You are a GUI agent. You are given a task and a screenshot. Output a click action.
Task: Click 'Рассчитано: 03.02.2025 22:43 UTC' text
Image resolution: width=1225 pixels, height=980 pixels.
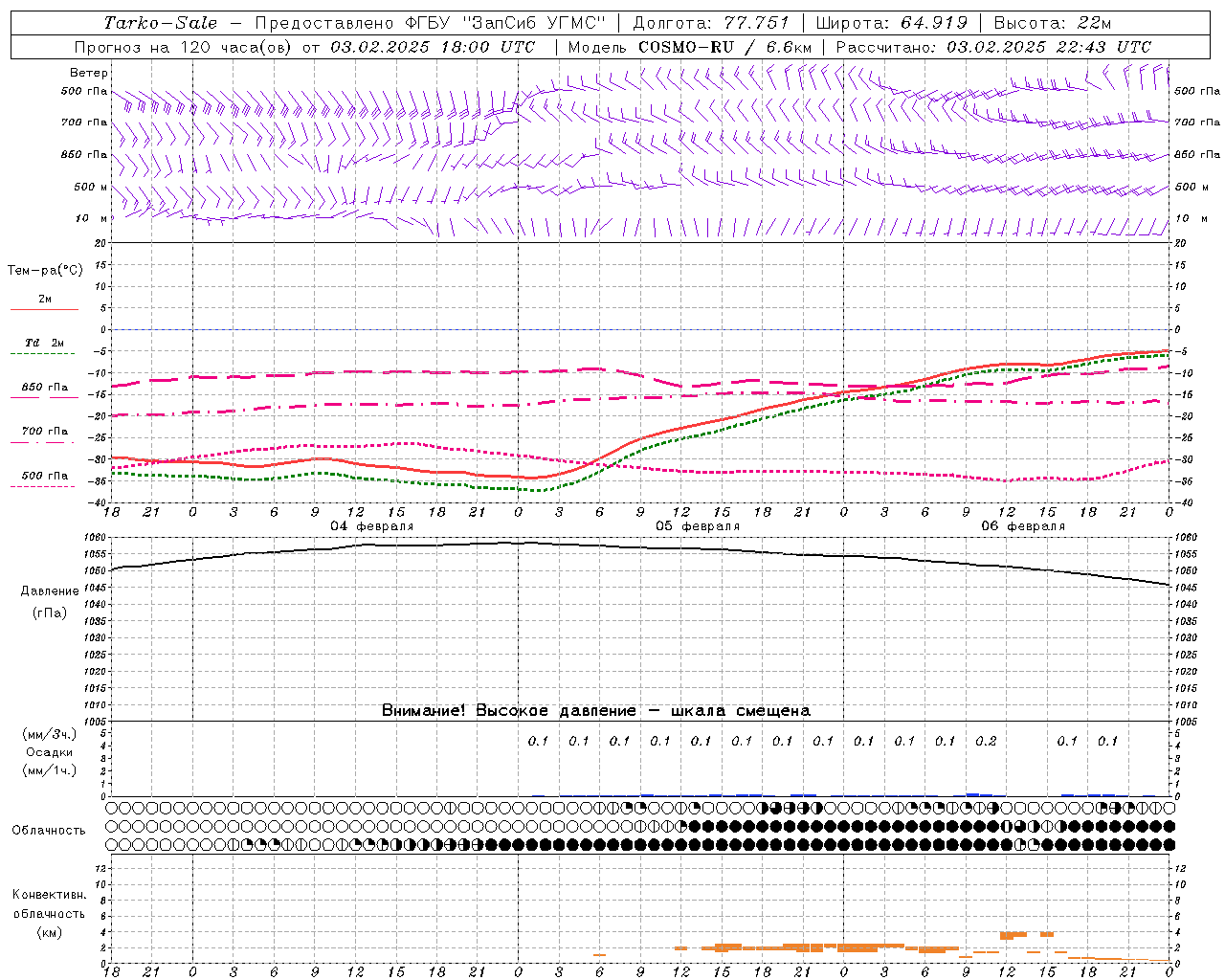993,47
